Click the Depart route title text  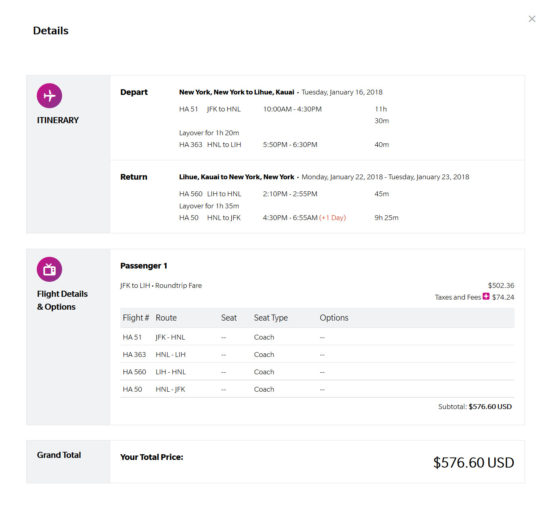tap(236, 92)
